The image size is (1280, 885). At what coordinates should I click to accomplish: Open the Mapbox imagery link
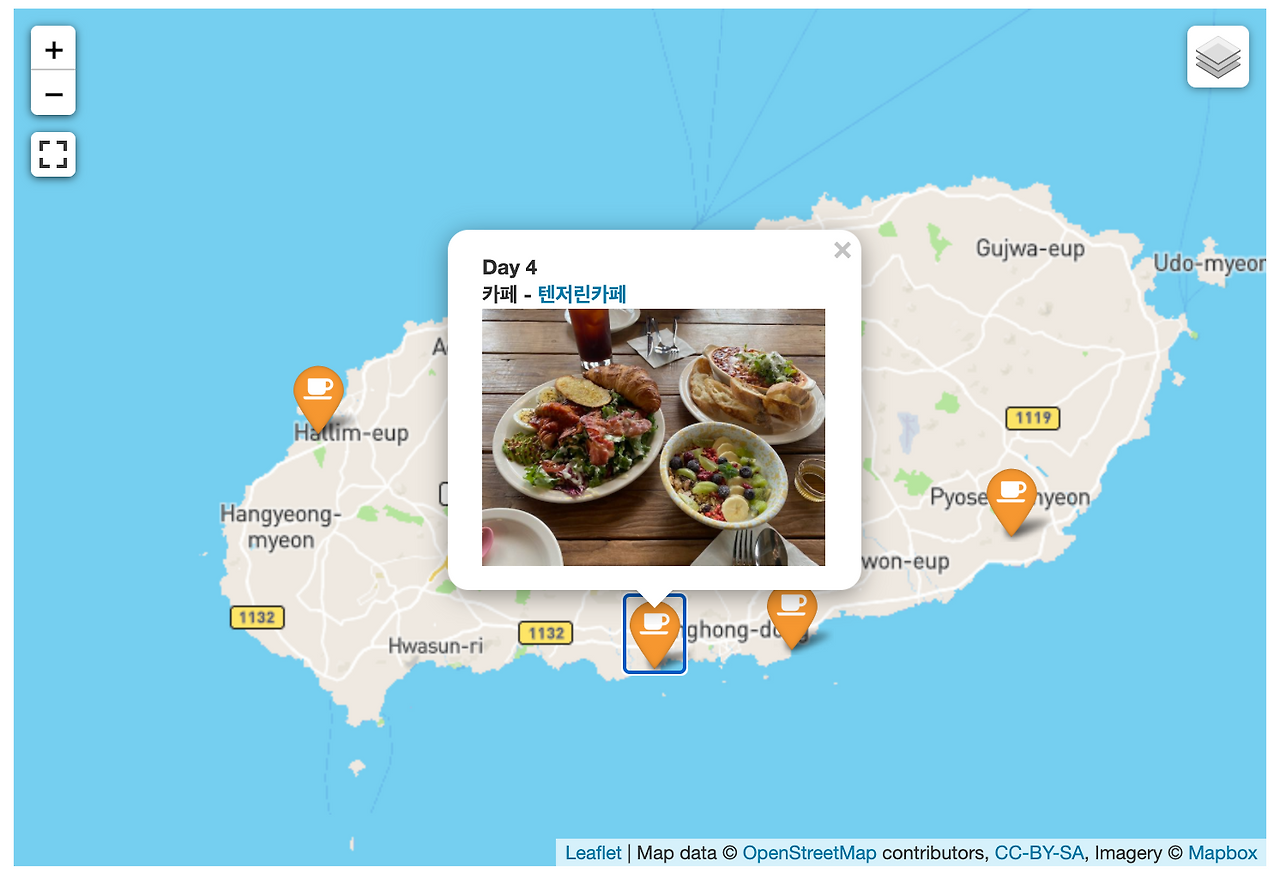tap(1222, 853)
